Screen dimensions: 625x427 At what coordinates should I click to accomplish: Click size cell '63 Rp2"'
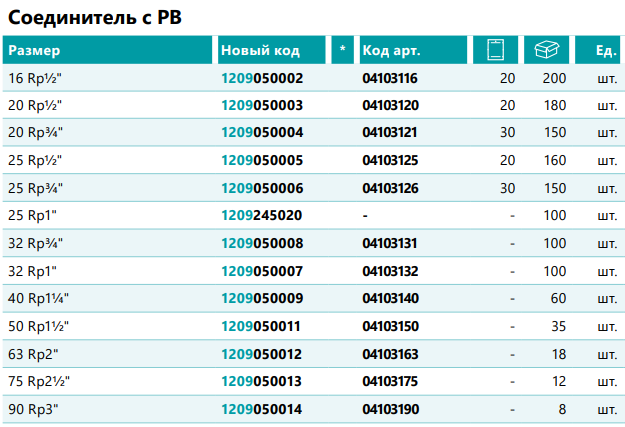(33, 354)
